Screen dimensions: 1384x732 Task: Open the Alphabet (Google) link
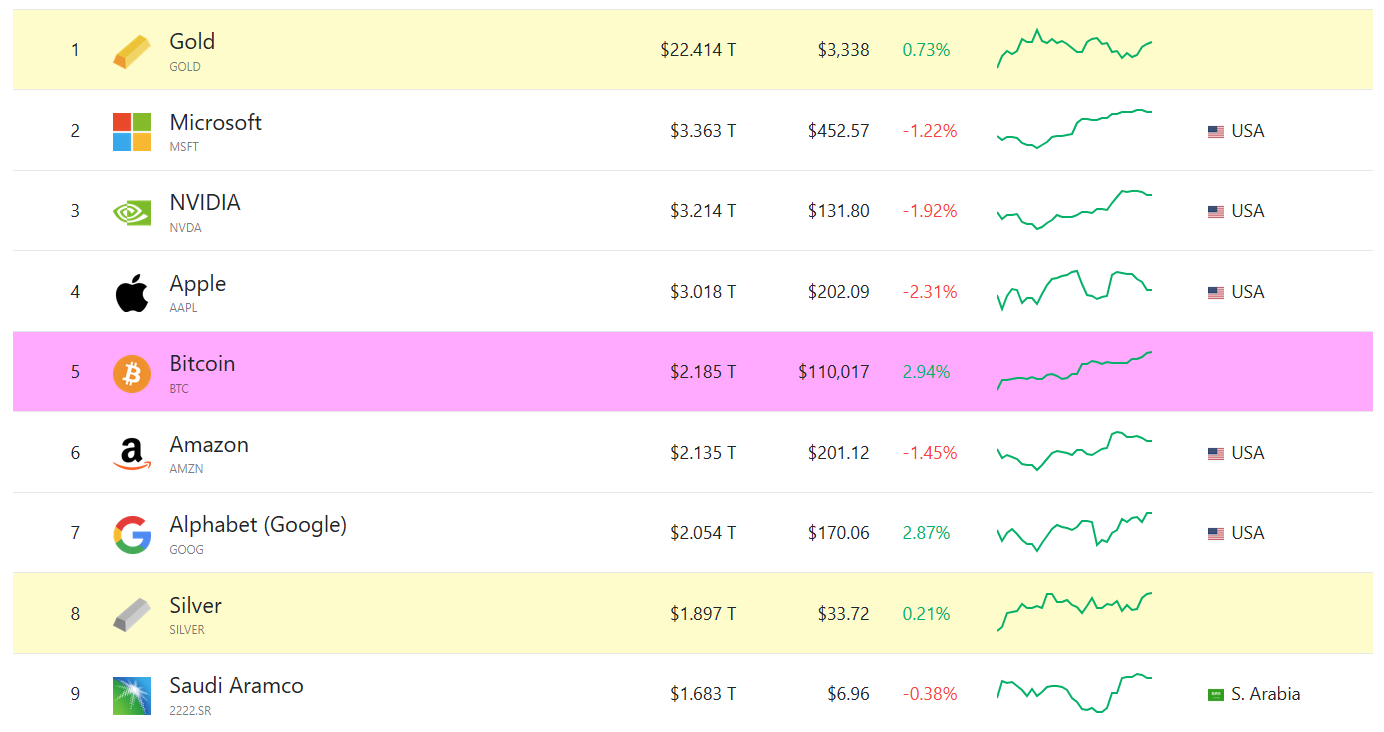(258, 525)
